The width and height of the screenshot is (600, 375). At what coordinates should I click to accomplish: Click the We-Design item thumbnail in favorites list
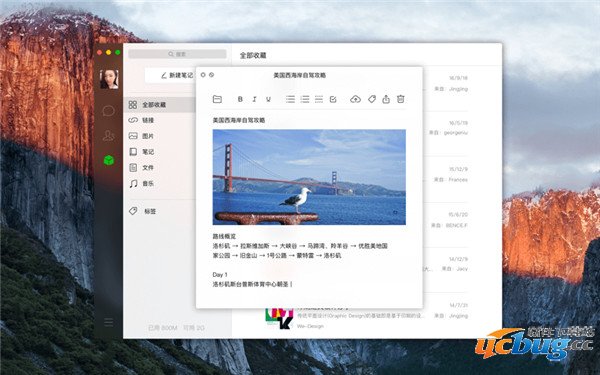point(279,318)
